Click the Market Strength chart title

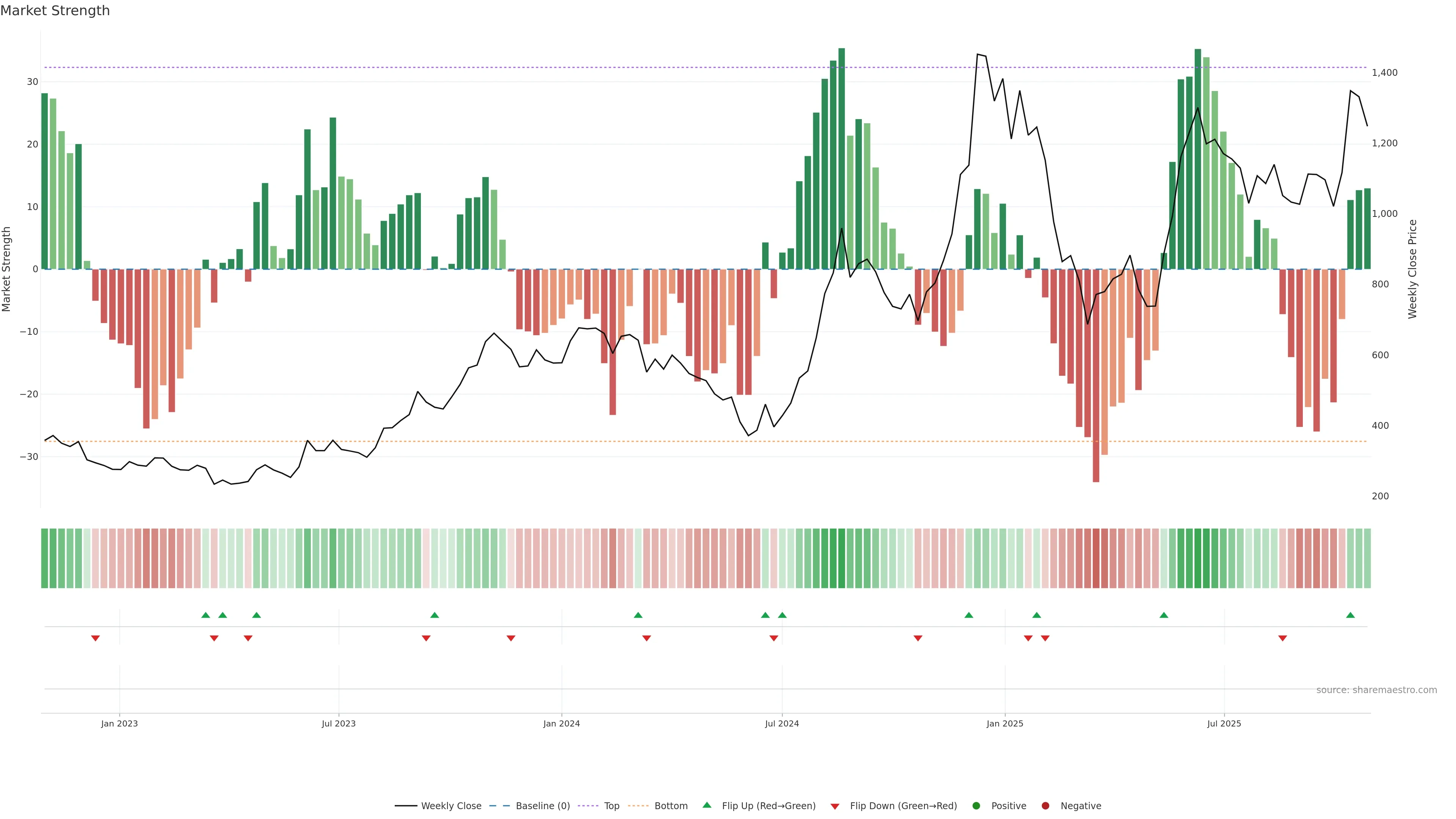[55, 11]
